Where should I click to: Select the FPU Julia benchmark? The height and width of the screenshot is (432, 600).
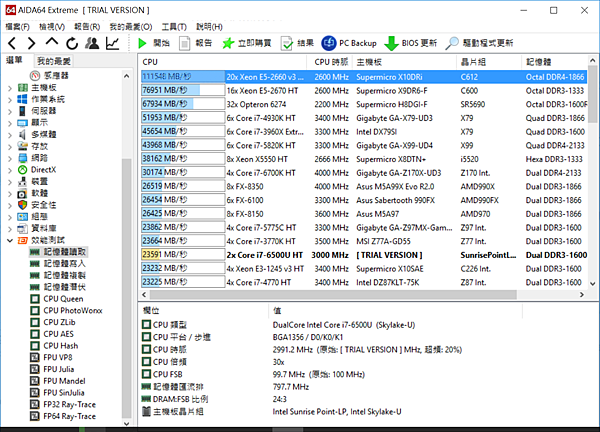(52, 369)
